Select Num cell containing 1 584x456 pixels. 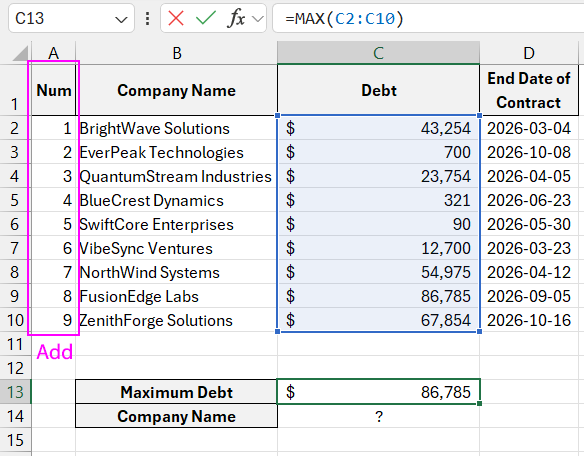click(x=54, y=128)
